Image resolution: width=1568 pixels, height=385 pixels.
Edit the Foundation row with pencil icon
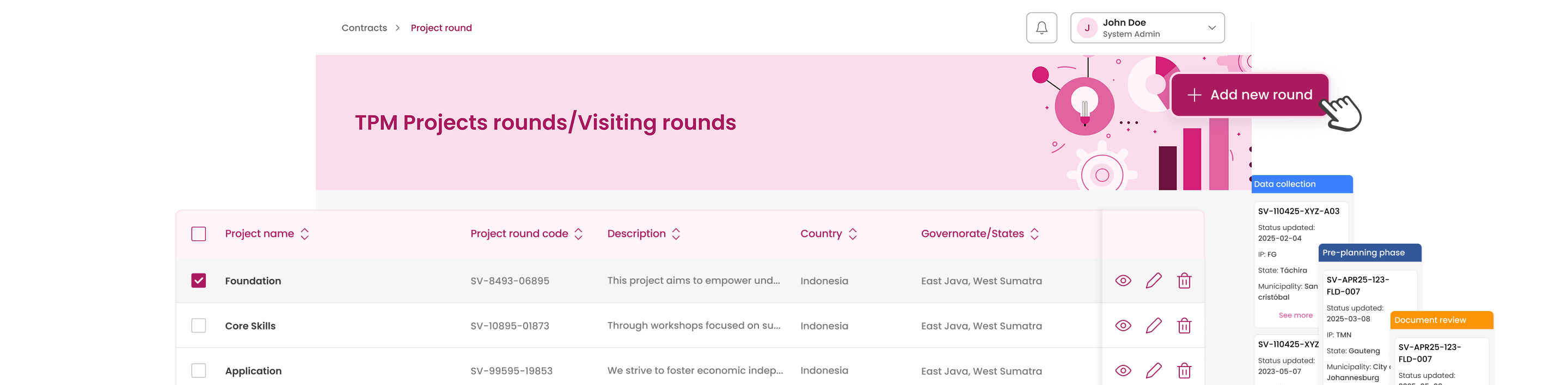pyautogui.click(x=1154, y=281)
